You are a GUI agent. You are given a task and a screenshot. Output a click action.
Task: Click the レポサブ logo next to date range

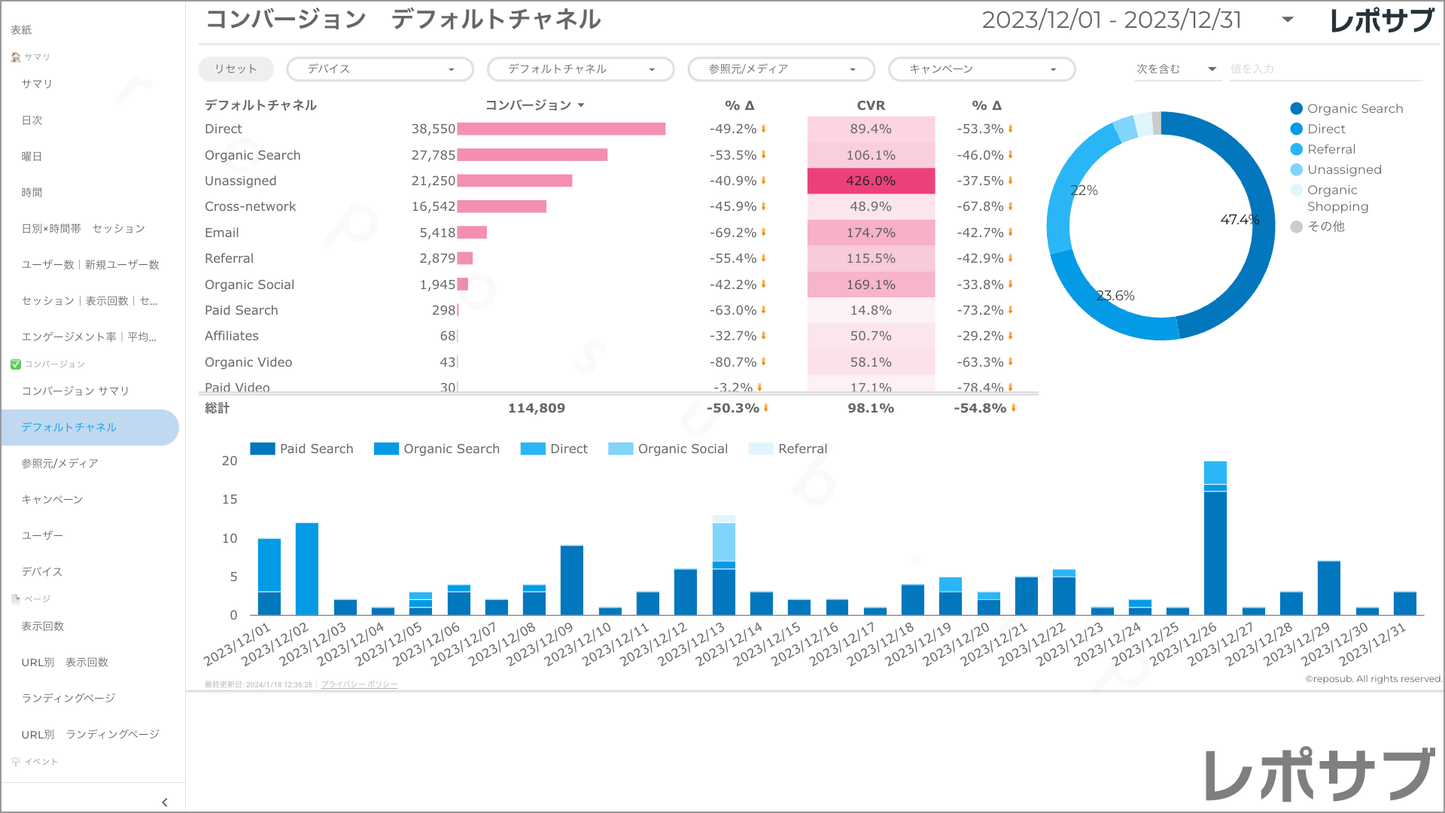1381,21
